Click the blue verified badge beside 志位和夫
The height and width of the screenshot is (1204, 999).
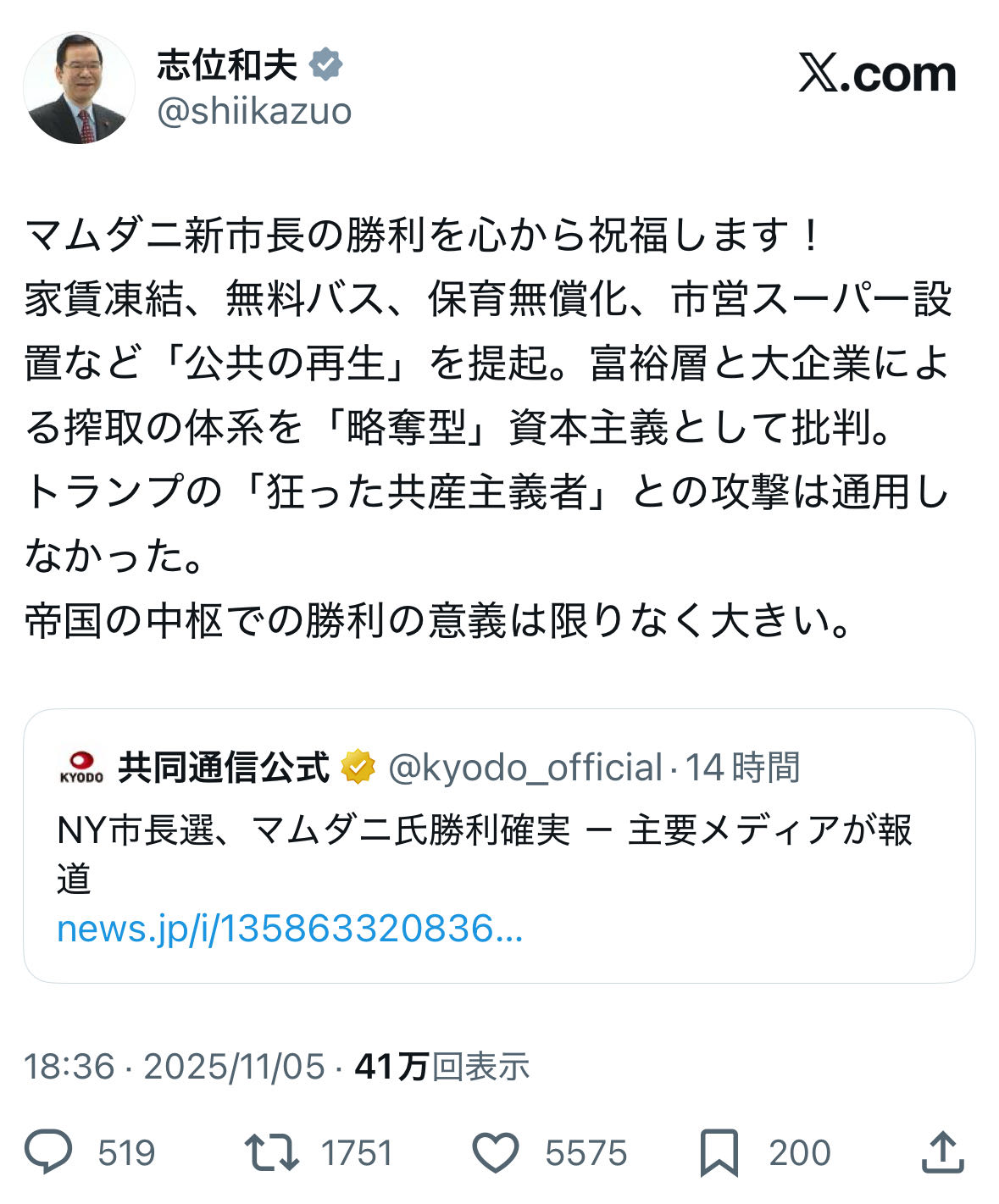click(326, 64)
